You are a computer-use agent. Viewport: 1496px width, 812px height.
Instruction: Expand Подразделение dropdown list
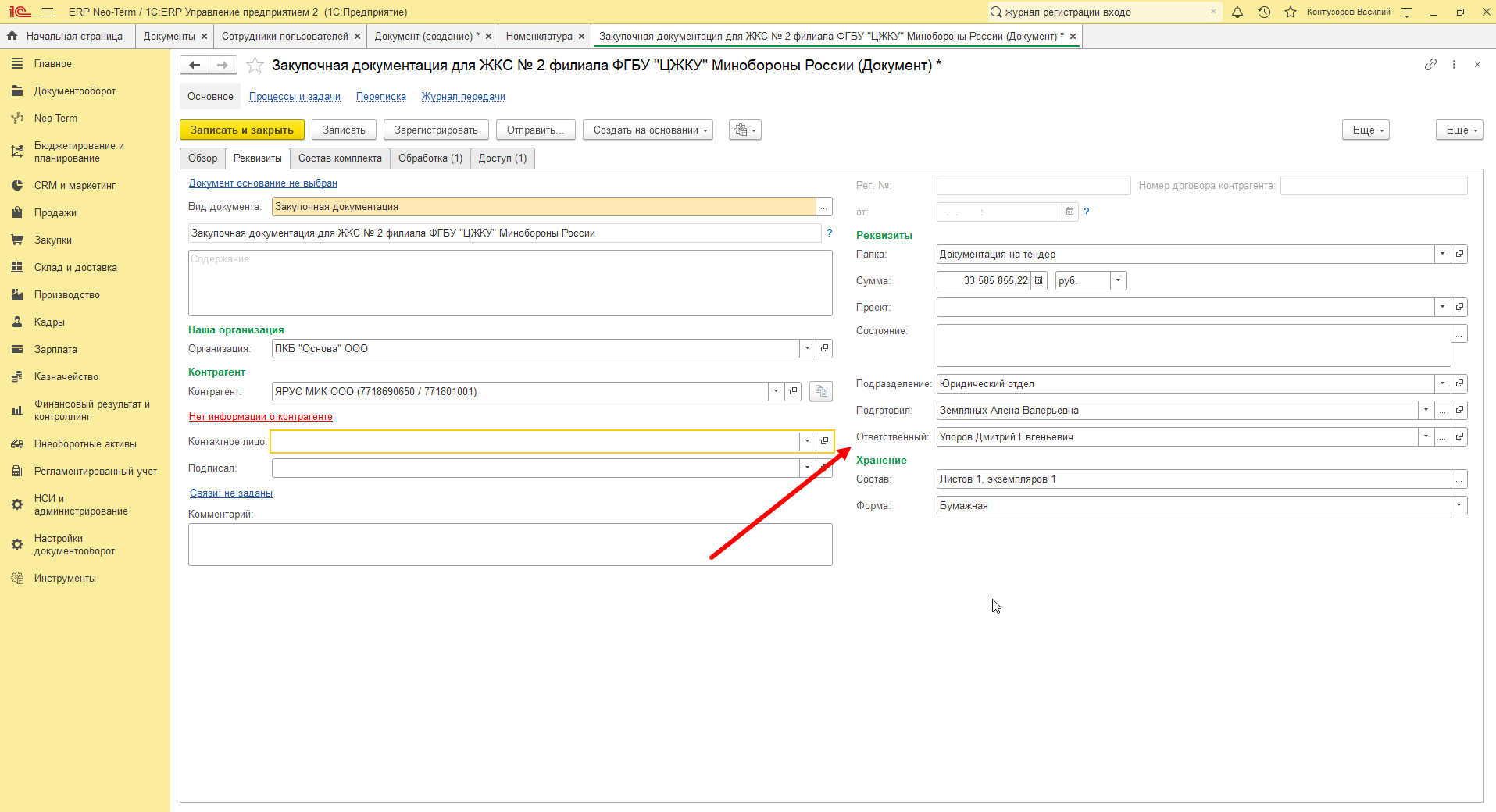pyautogui.click(x=1442, y=383)
